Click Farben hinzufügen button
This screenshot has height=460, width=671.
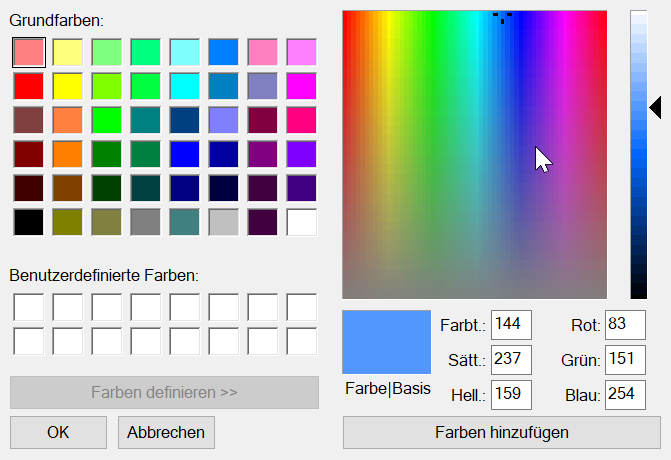pyautogui.click(x=502, y=432)
